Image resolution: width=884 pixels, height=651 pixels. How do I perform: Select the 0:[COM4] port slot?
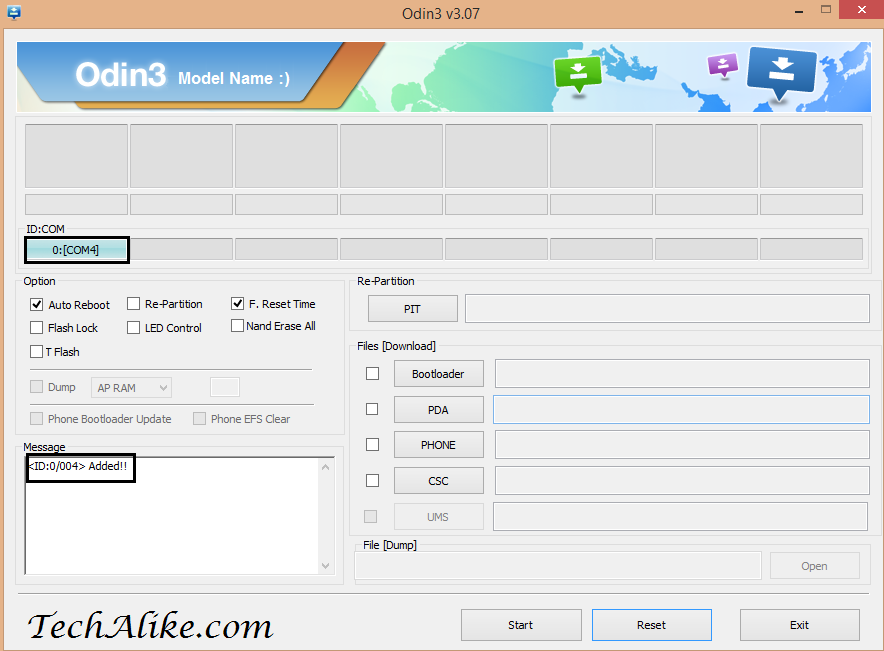point(76,250)
